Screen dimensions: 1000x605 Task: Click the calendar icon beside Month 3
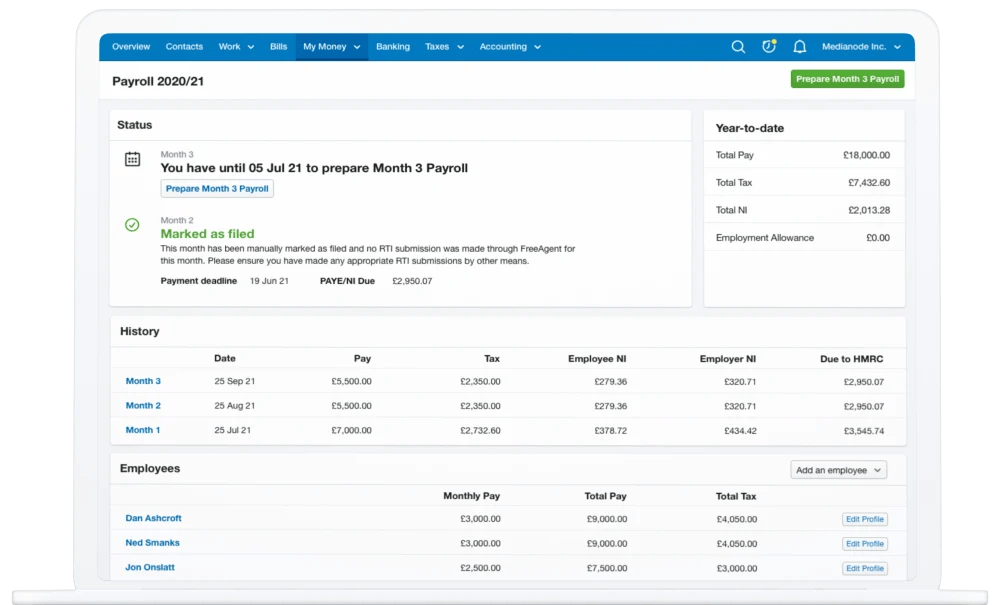(131, 160)
